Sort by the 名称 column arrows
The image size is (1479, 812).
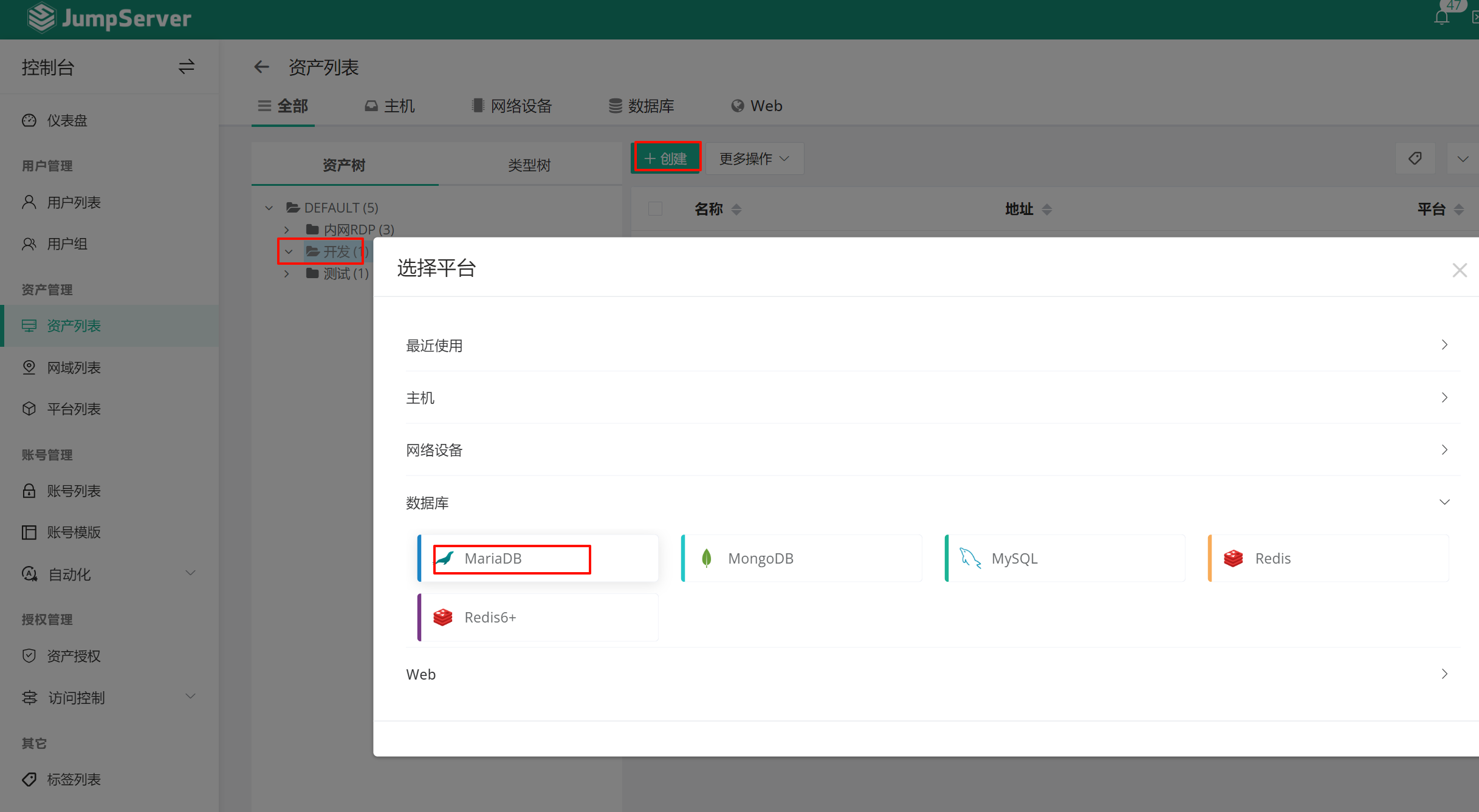(736, 210)
